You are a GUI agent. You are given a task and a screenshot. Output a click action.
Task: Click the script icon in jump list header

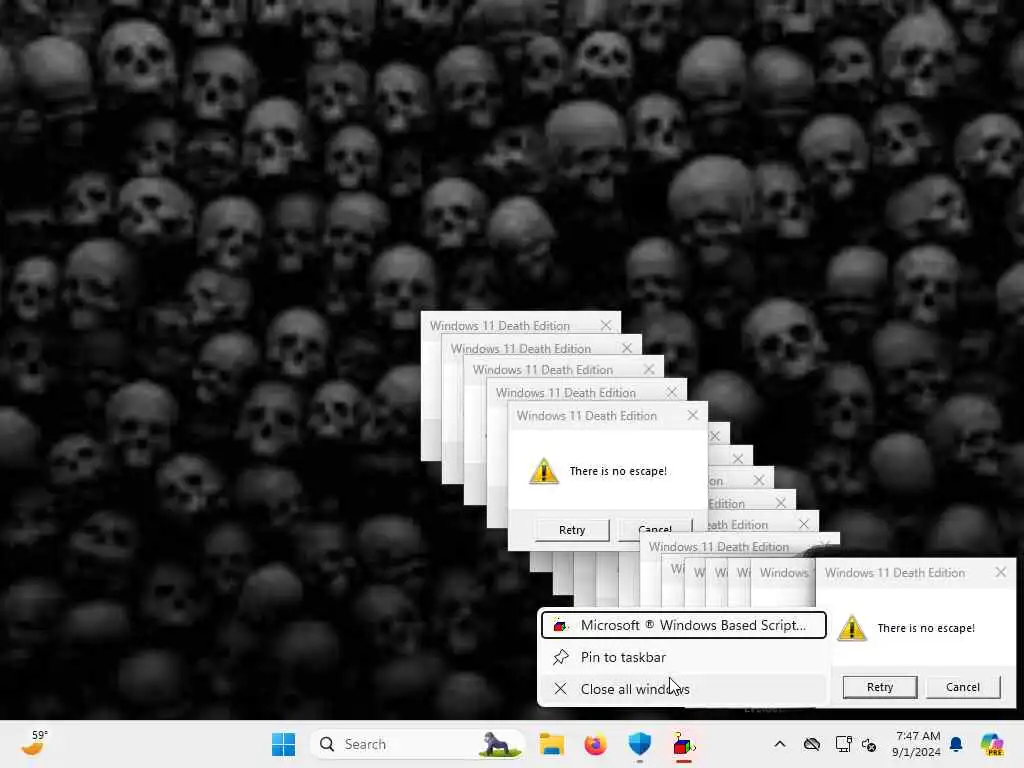point(560,625)
